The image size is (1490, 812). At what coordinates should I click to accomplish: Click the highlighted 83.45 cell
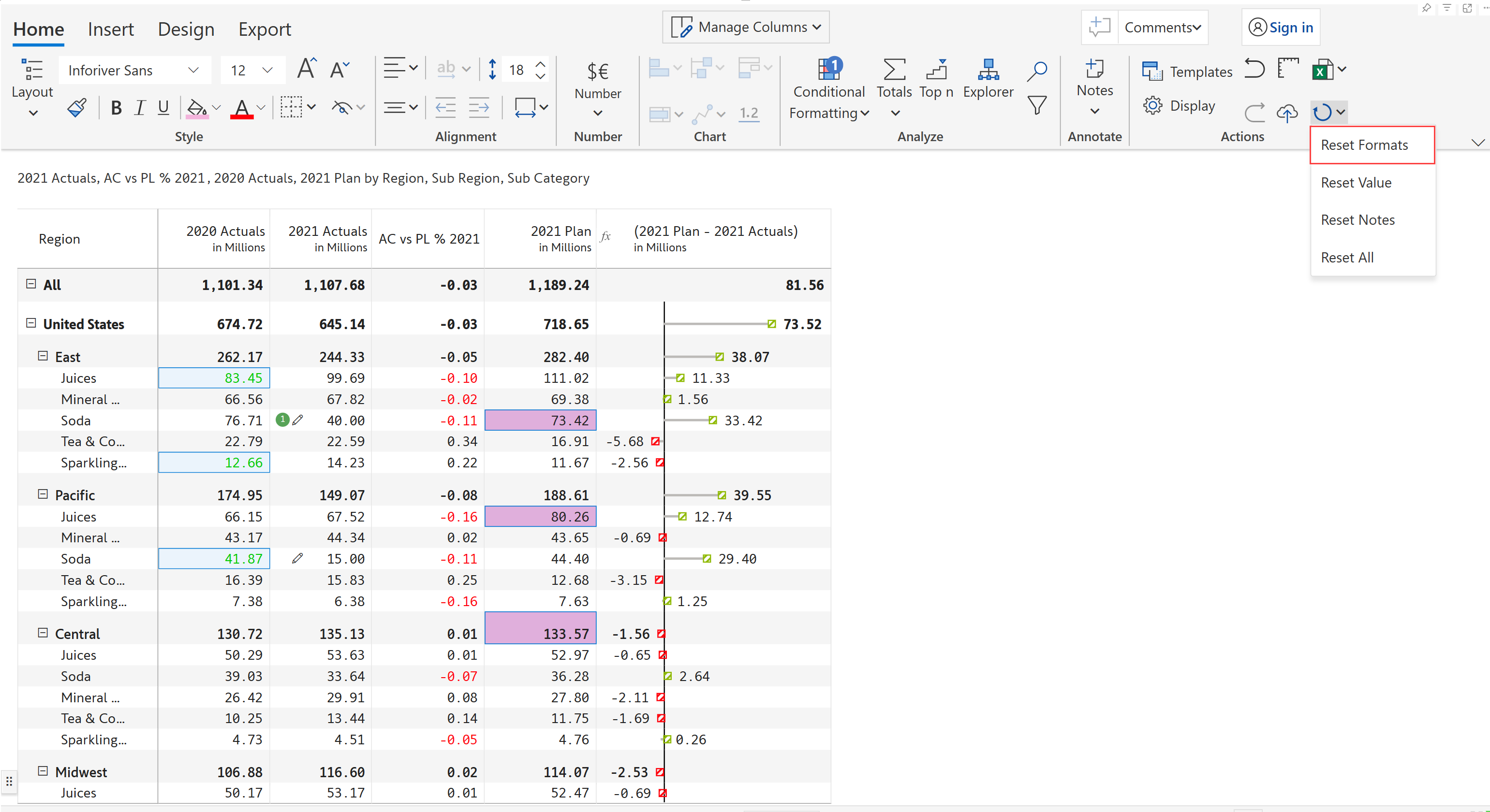(214, 378)
